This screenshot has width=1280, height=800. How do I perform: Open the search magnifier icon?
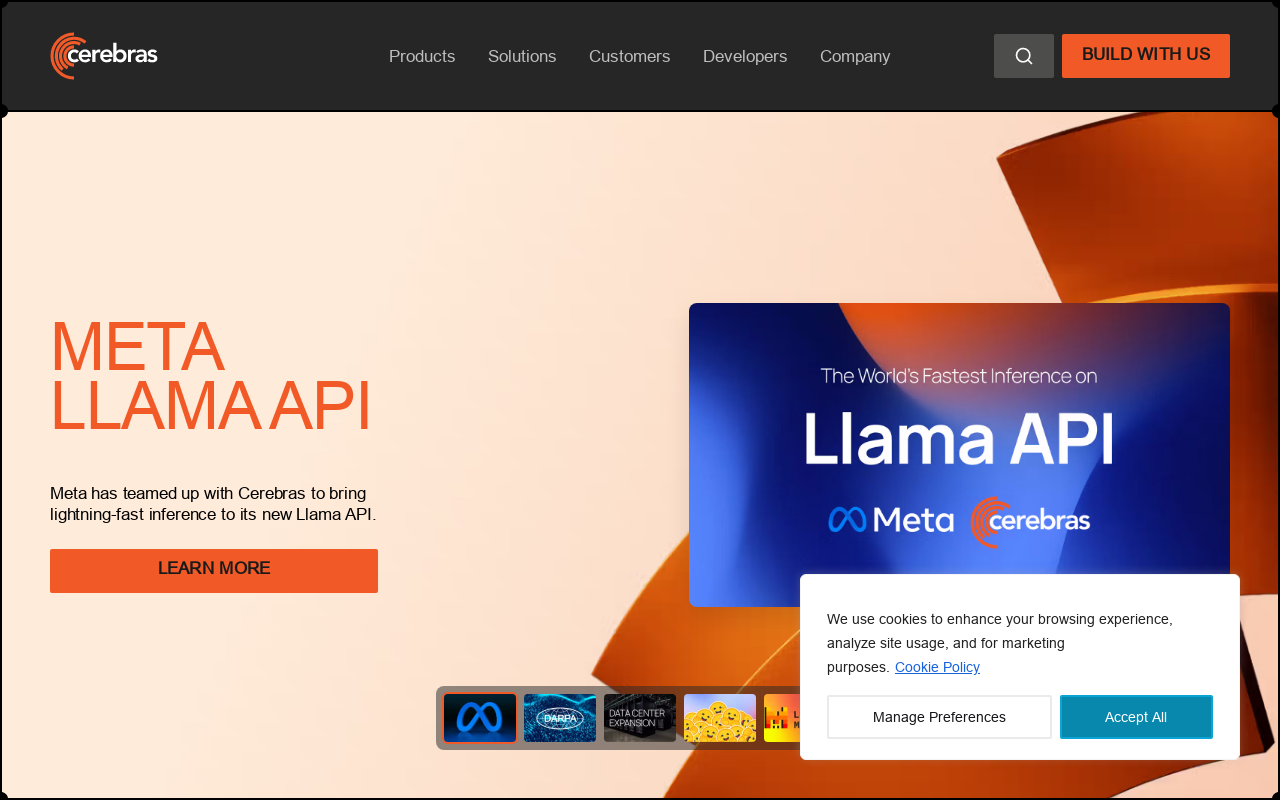(x=1024, y=56)
